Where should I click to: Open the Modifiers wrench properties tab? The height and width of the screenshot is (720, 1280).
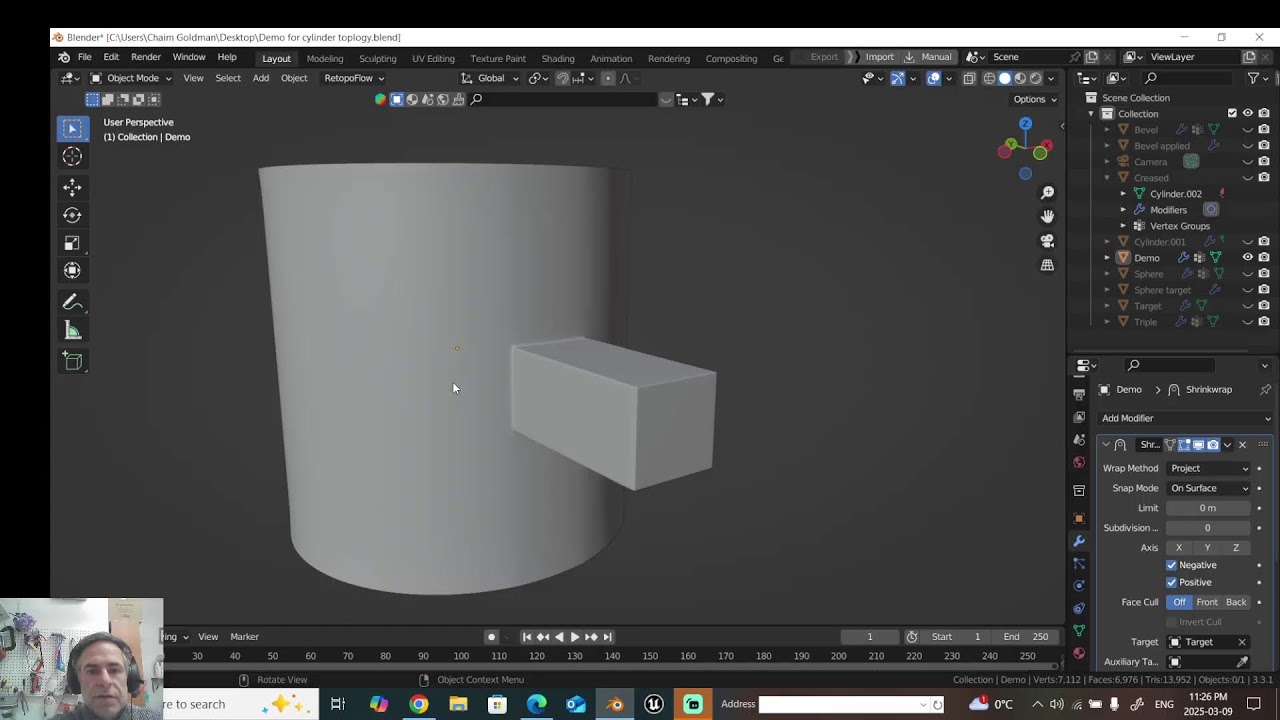click(1079, 541)
